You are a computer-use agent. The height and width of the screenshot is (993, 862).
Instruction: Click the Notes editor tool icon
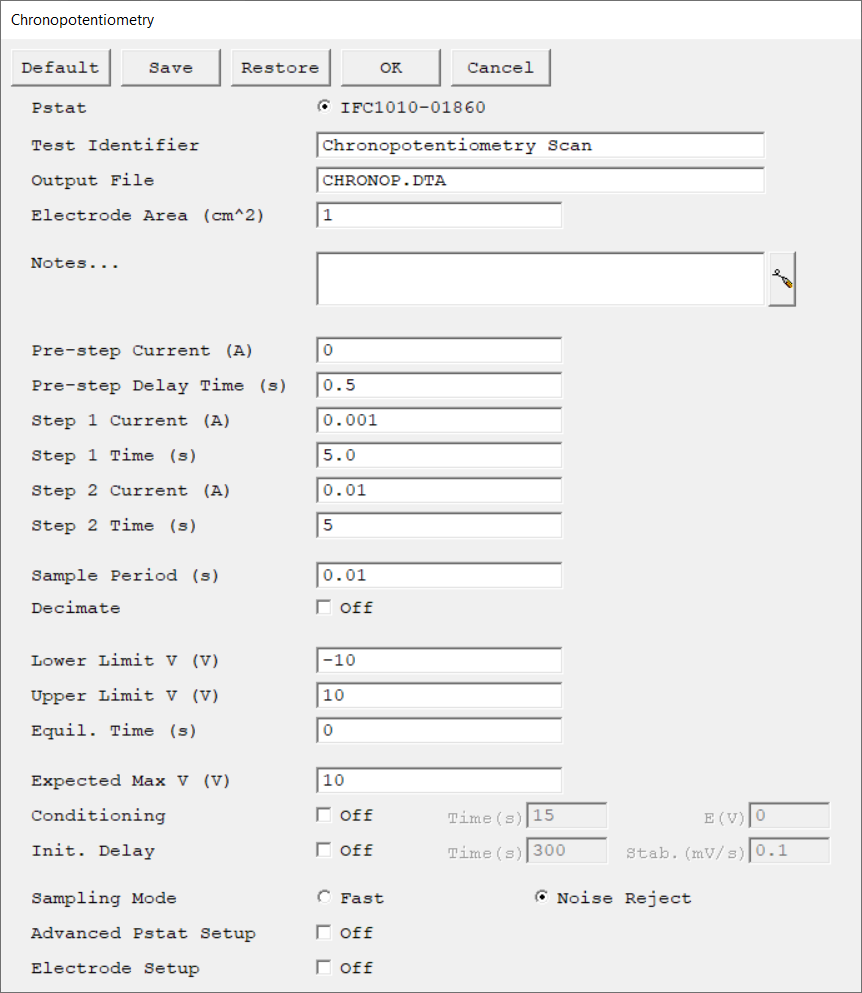[782, 279]
